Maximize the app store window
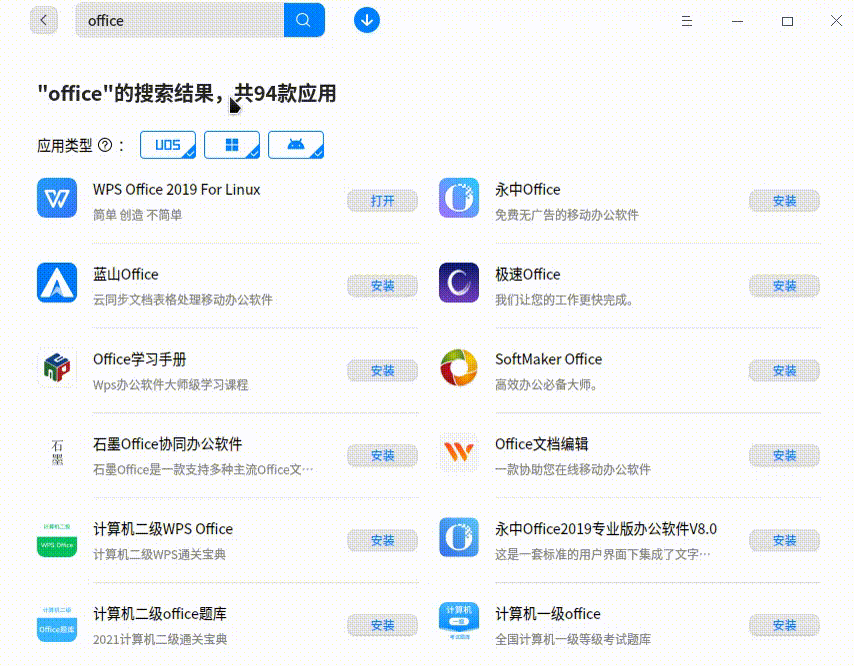 (787, 21)
